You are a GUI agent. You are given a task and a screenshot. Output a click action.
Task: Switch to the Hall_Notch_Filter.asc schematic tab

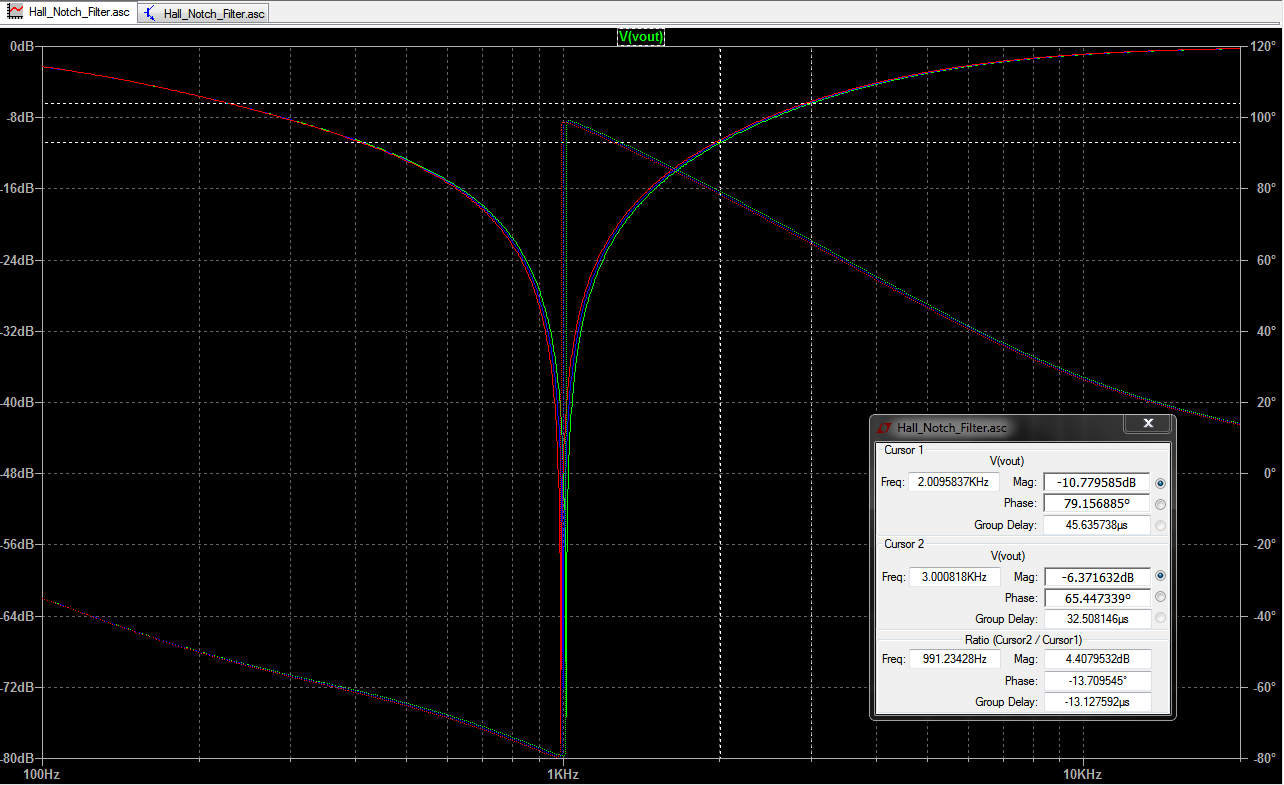[x=203, y=13]
